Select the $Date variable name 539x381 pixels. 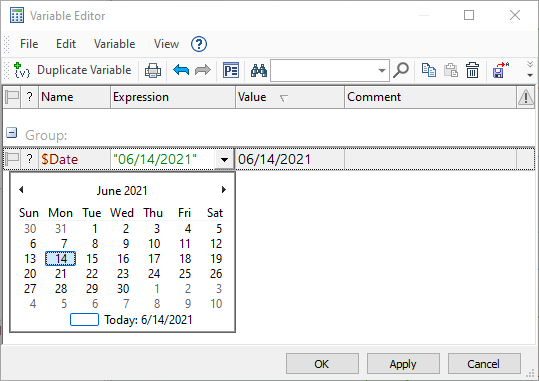[60, 159]
